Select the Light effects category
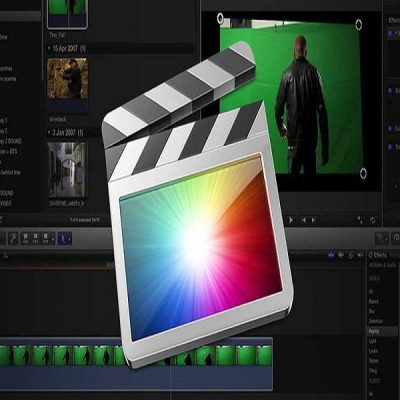 (372, 341)
